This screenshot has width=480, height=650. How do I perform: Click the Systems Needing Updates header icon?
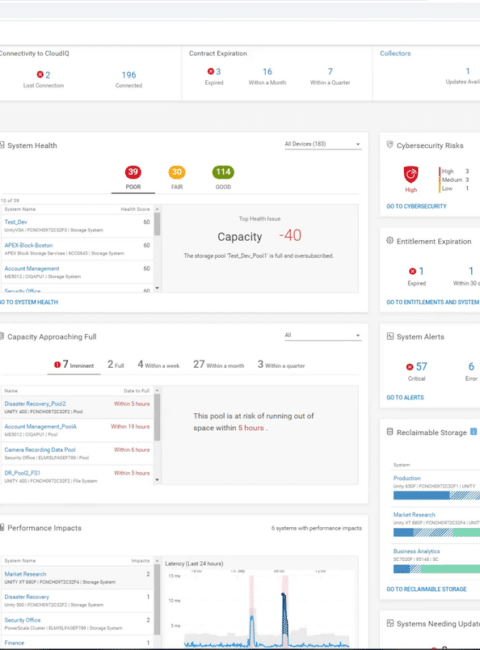pos(390,623)
